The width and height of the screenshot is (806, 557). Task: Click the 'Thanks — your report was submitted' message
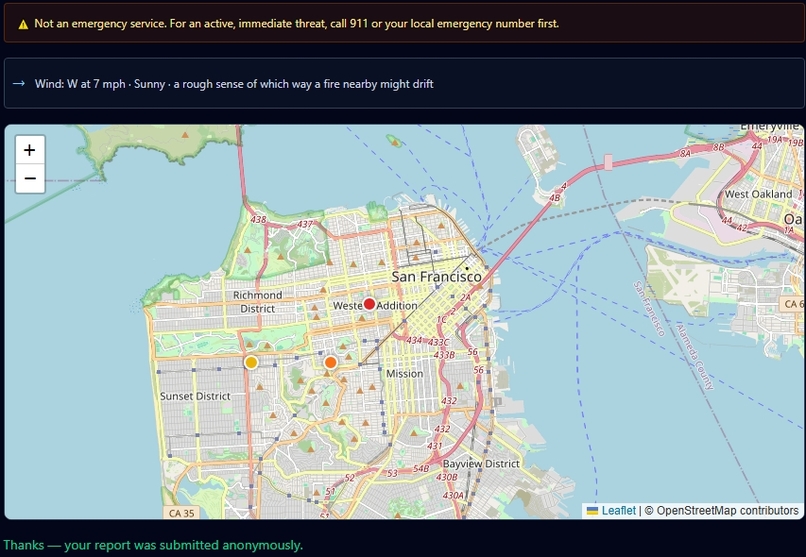click(x=153, y=545)
